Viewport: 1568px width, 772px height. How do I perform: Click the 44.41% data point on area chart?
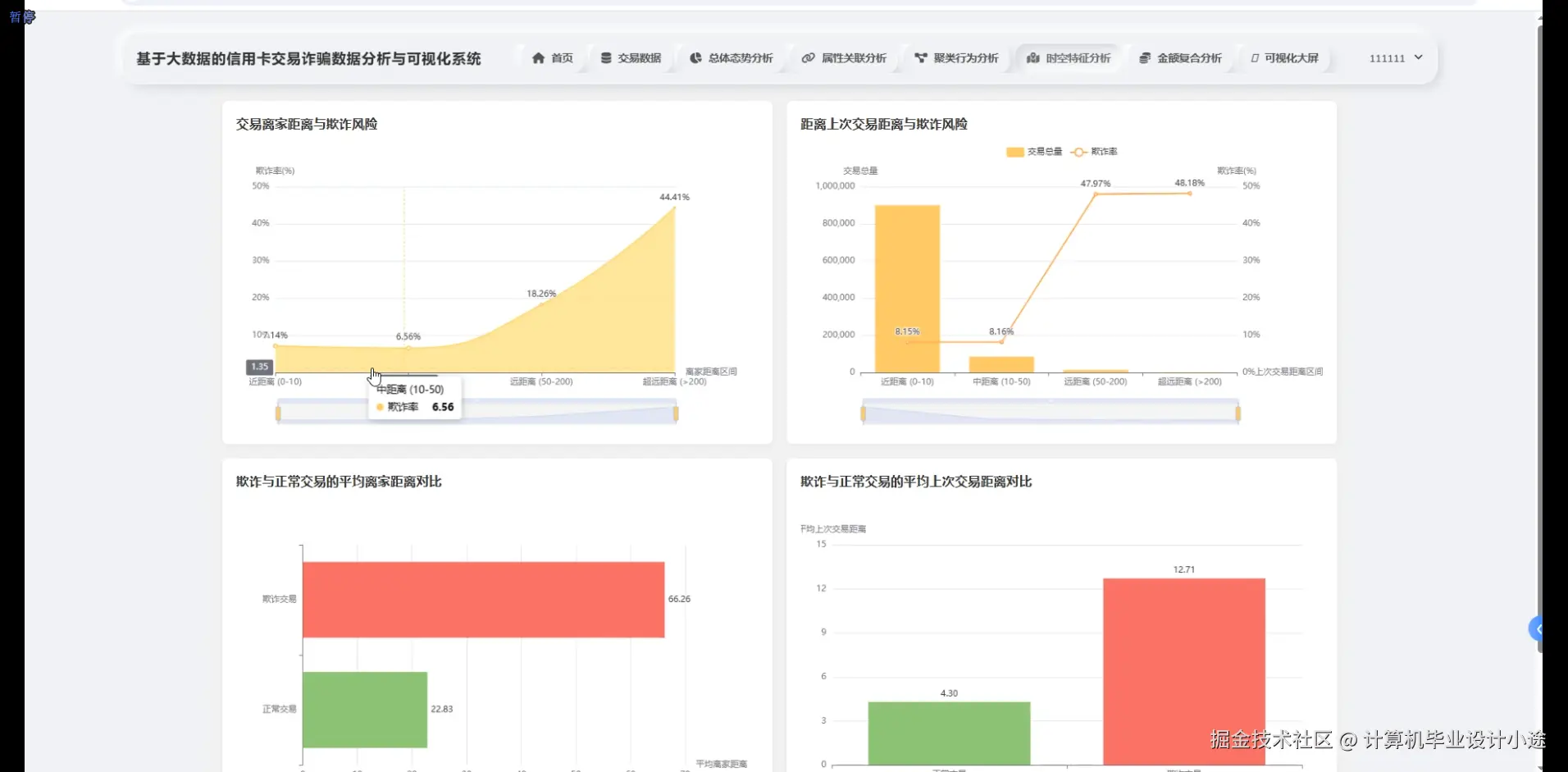click(x=674, y=208)
